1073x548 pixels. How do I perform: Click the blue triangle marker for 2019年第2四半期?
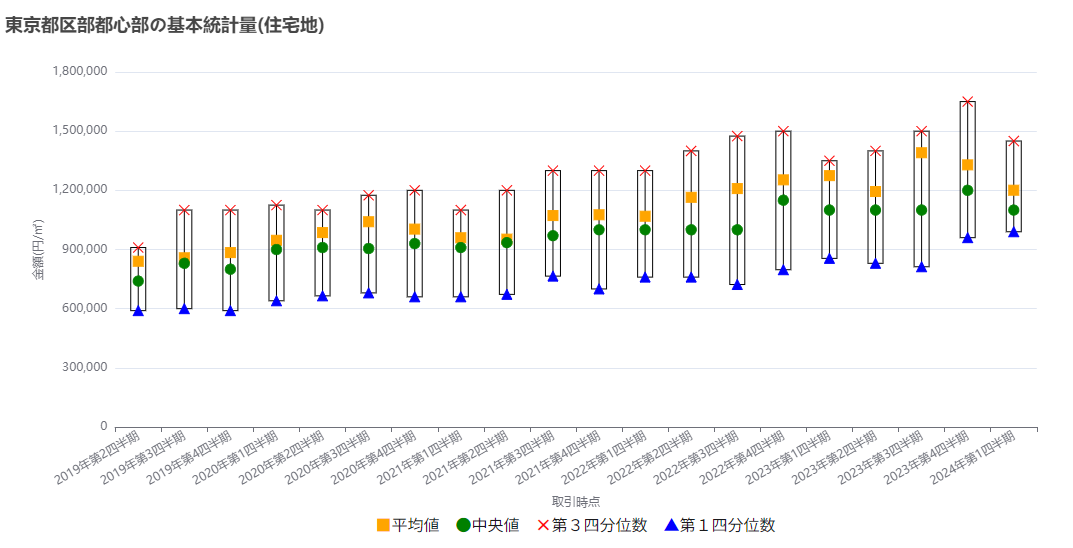click(x=138, y=311)
